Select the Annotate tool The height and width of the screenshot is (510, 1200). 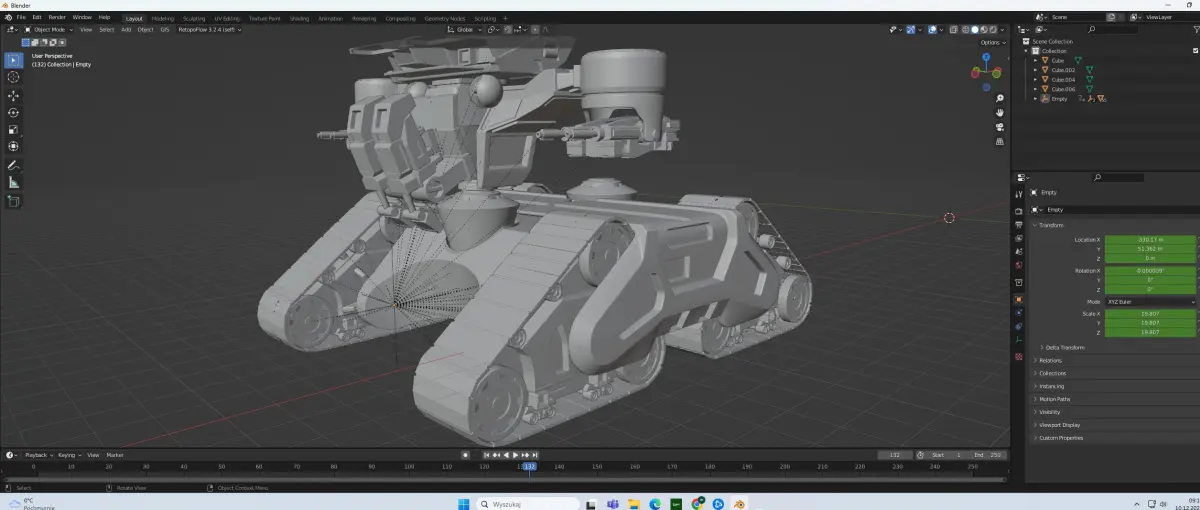click(13, 165)
